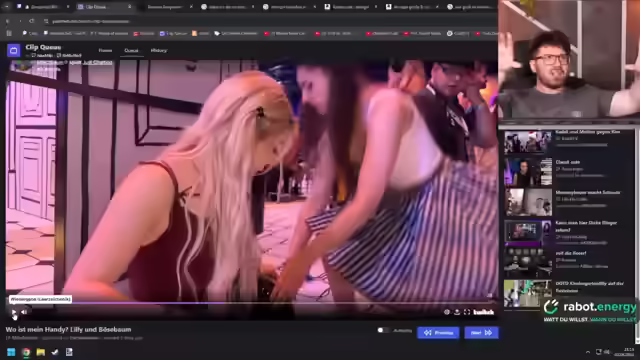Open Chrome from the taskbar

pos(26,352)
